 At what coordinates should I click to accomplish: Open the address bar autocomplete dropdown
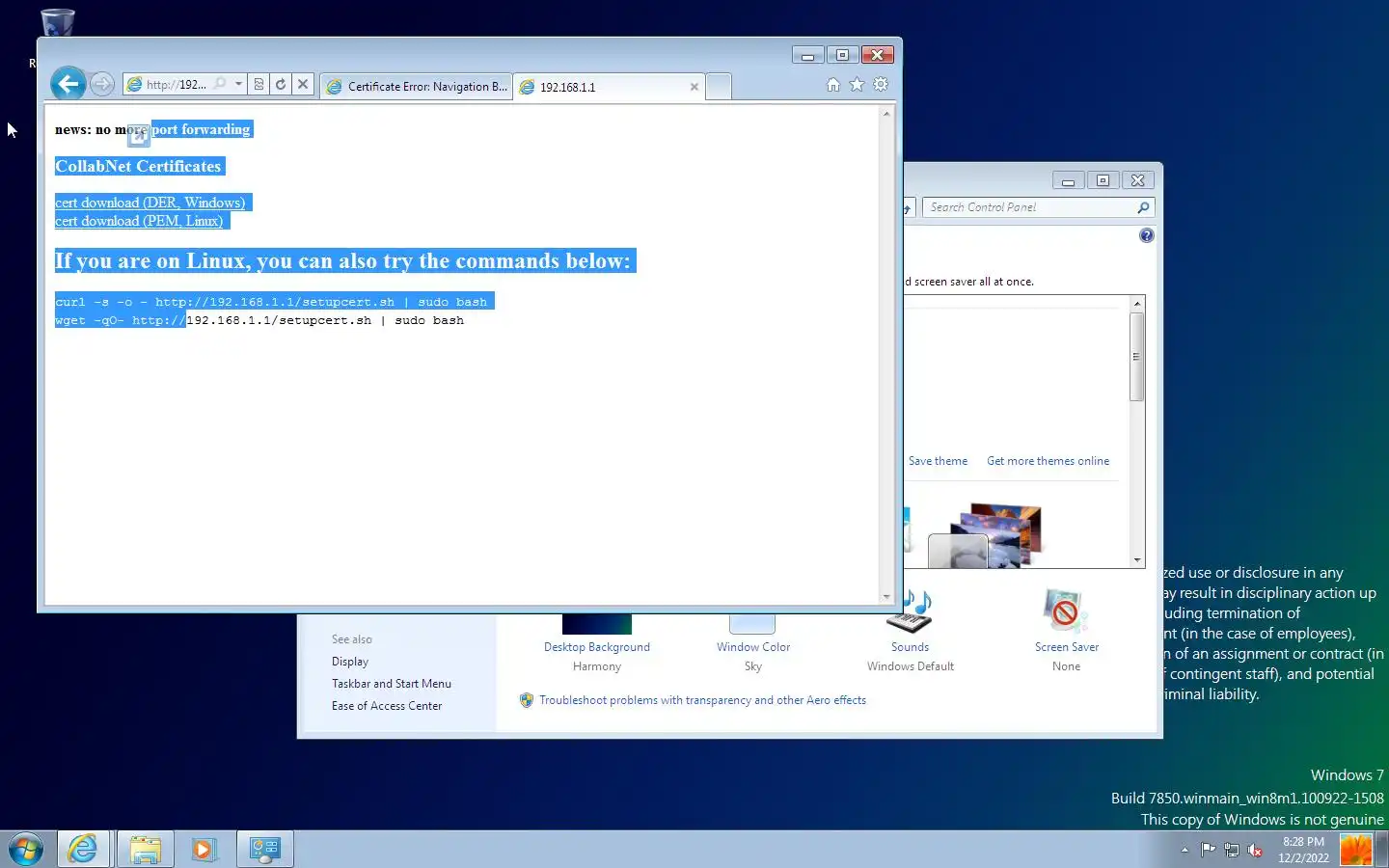pos(238,84)
